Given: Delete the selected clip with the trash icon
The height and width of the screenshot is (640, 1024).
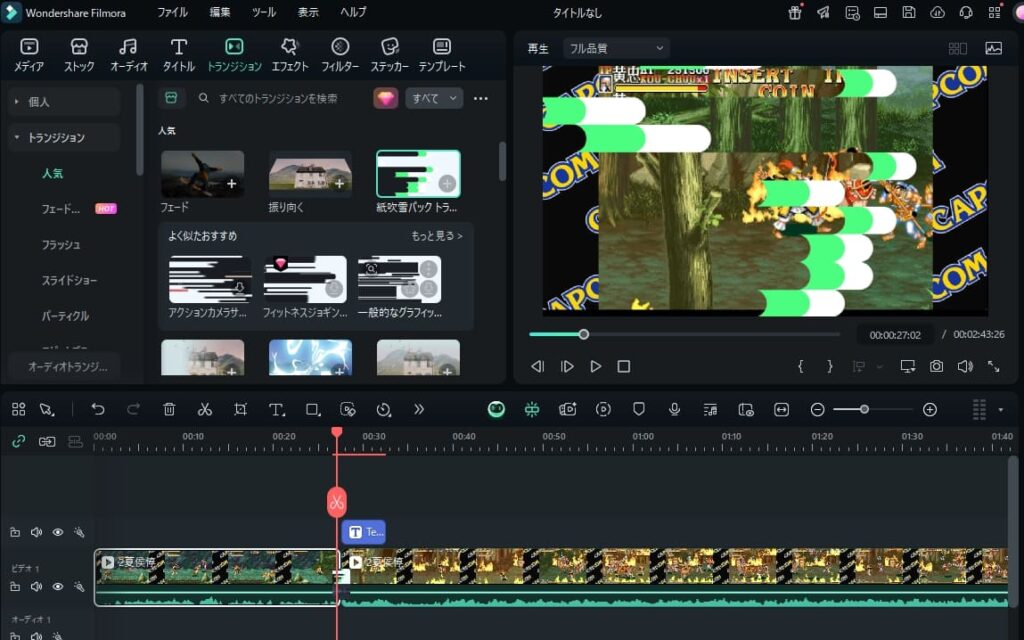Looking at the screenshot, I should (x=169, y=409).
